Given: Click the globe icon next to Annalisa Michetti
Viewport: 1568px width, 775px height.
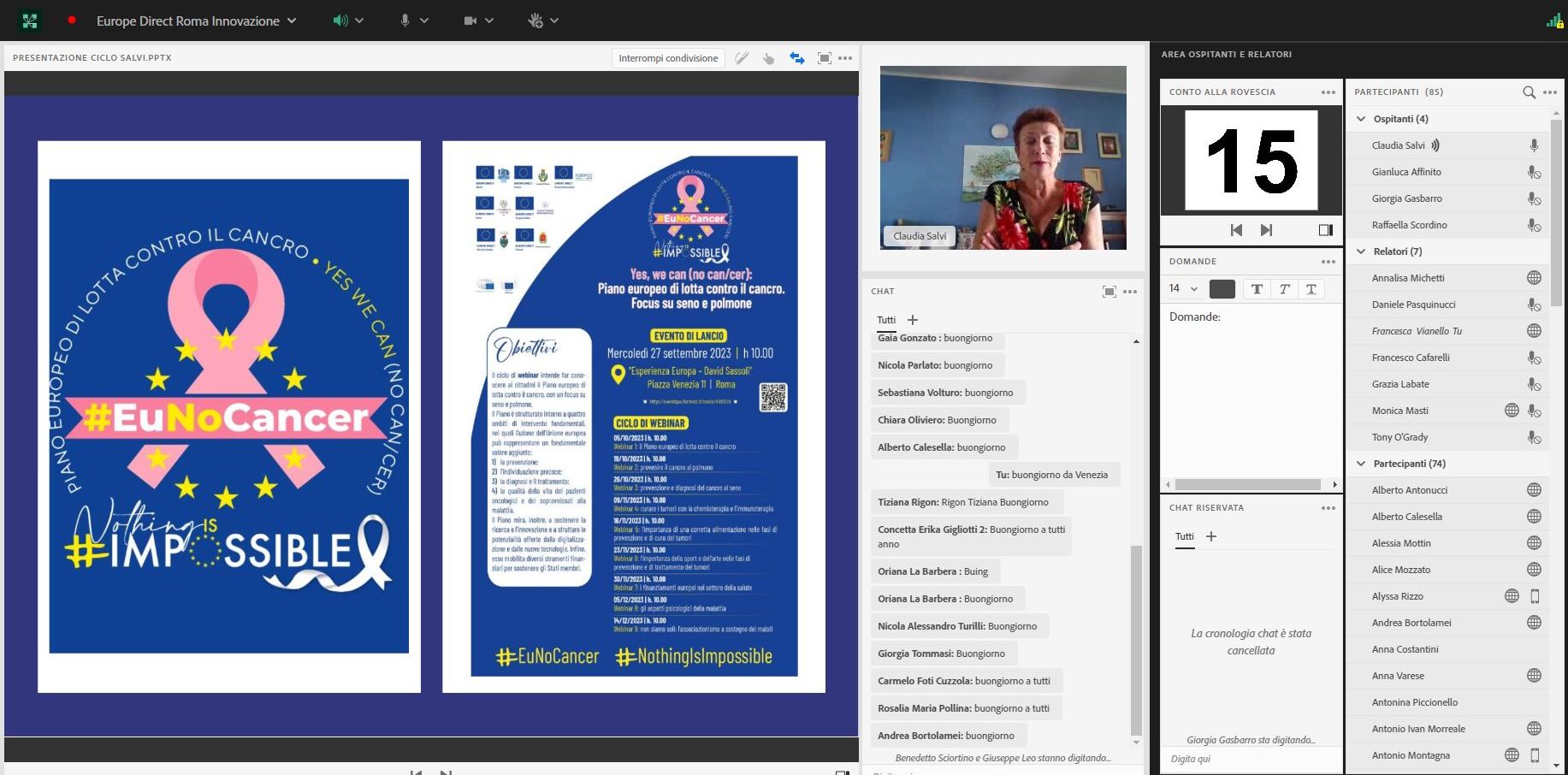Looking at the screenshot, I should point(1535,278).
